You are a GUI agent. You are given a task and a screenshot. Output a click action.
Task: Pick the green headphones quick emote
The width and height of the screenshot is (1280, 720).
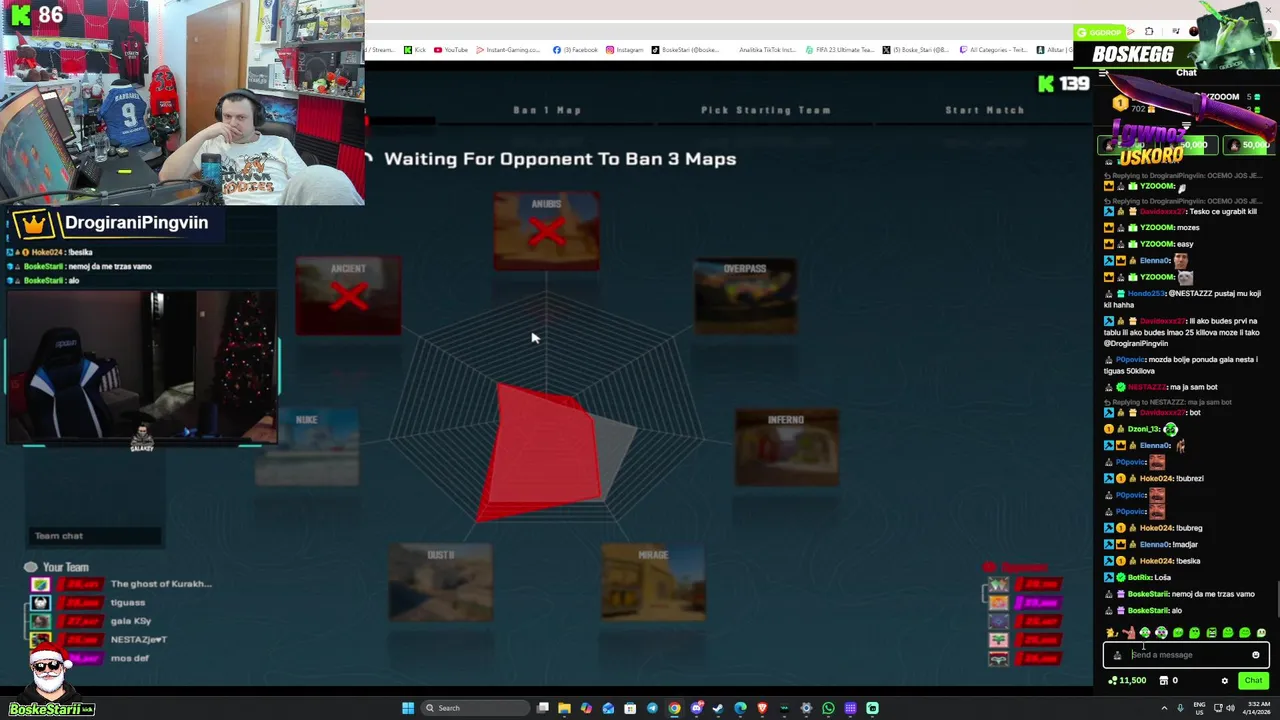coord(1145,633)
